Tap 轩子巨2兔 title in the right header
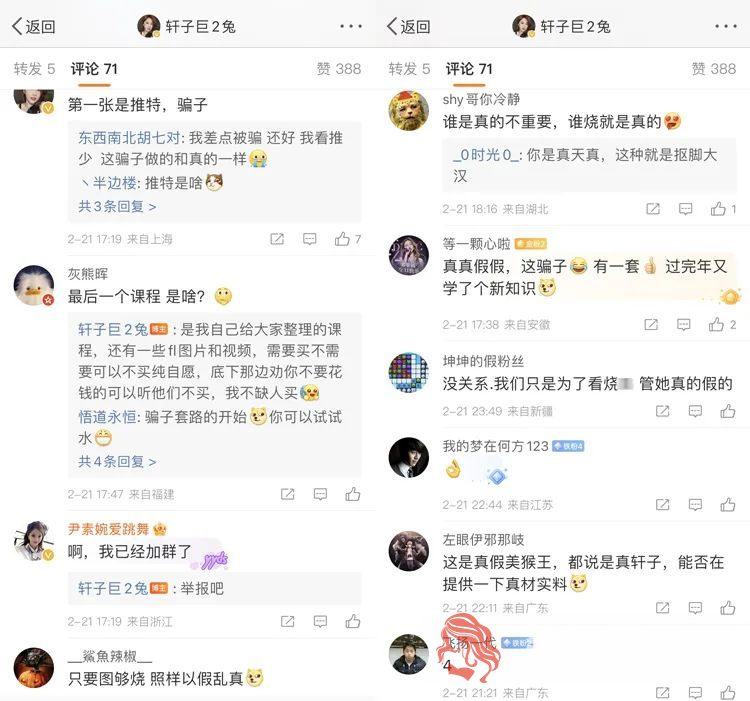The image size is (750, 701). [575, 26]
